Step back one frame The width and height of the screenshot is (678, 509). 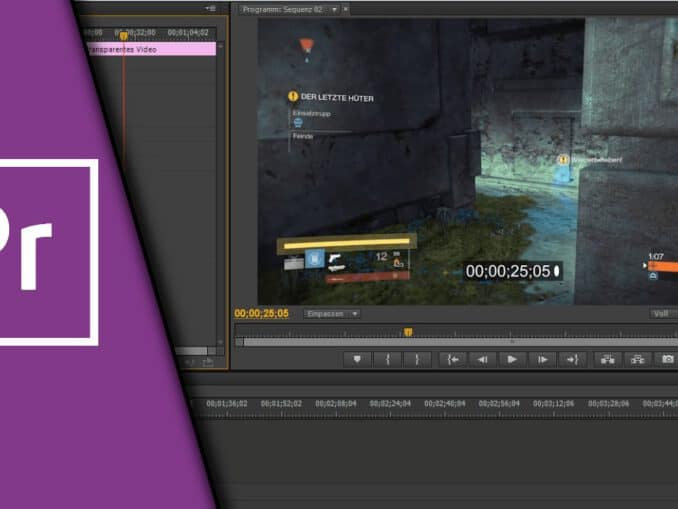[x=482, y=359]
